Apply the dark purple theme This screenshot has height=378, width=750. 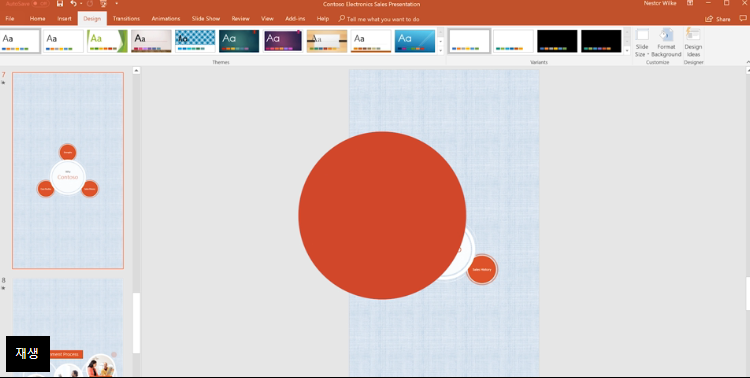tap(283, 41)
